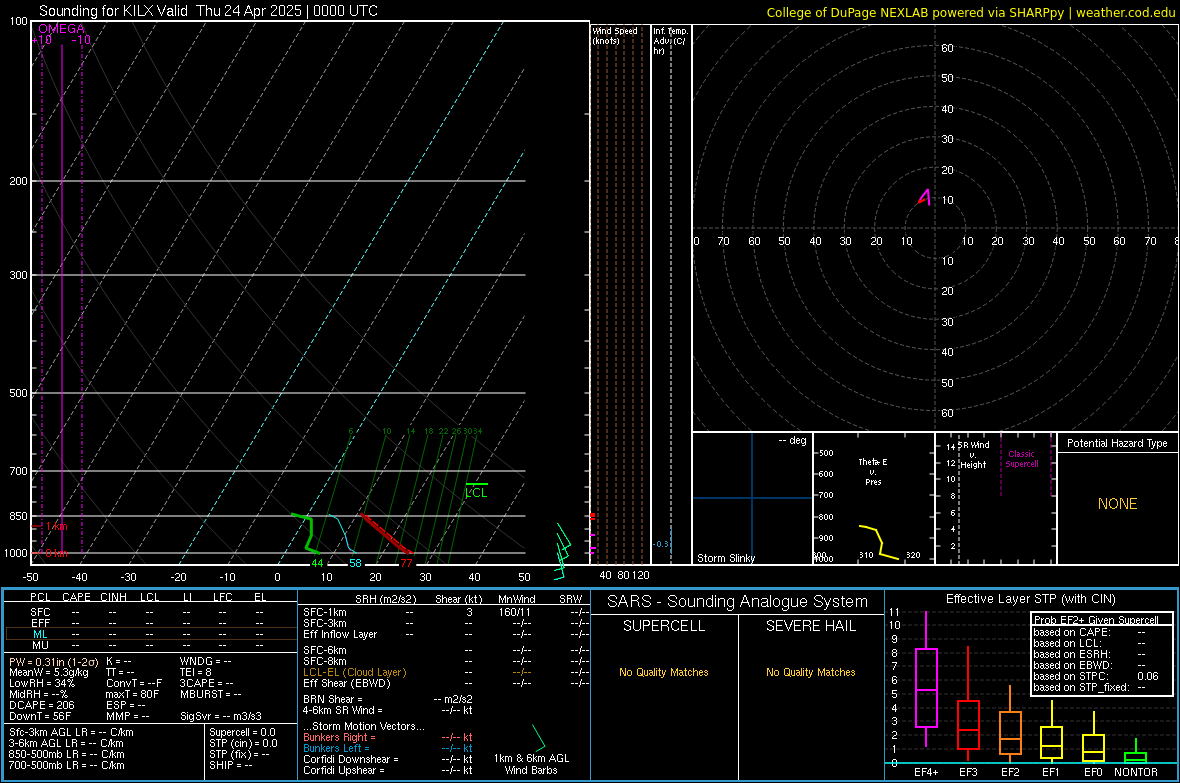Click the 'Effective Layer STP (with CIN)' title
The image size is (1180, 783).
(x=1030, y=599)
